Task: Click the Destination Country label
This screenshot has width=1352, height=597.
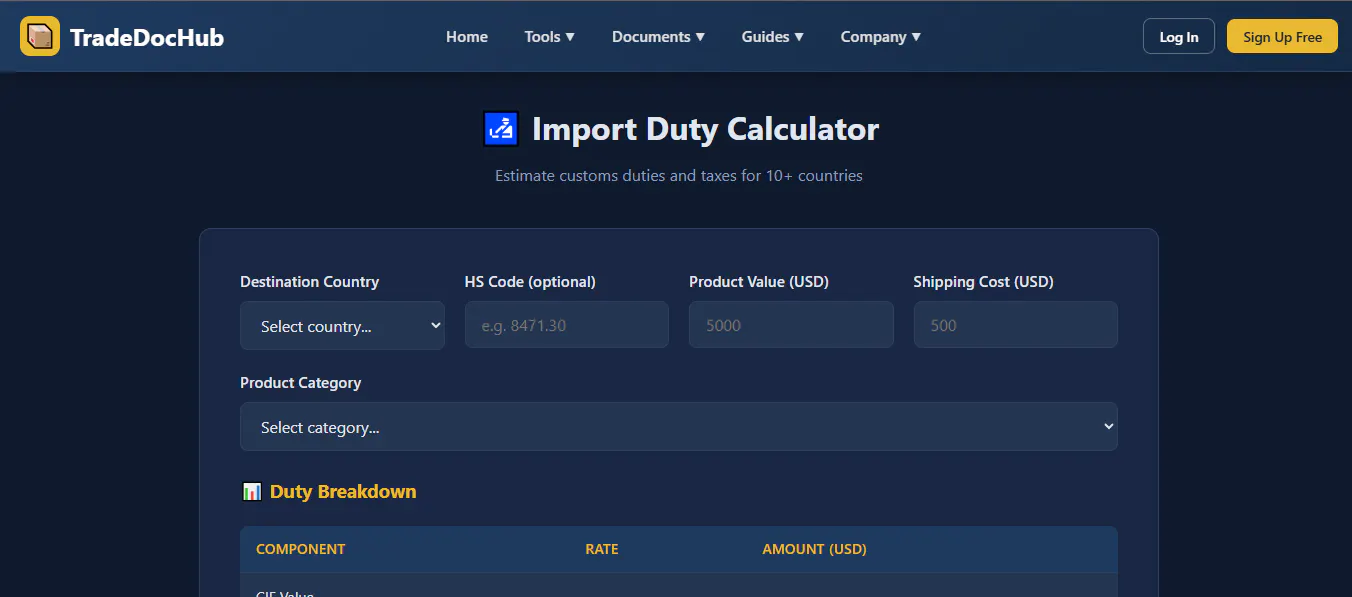Action: pyautogui.click(x=310, y=282)
